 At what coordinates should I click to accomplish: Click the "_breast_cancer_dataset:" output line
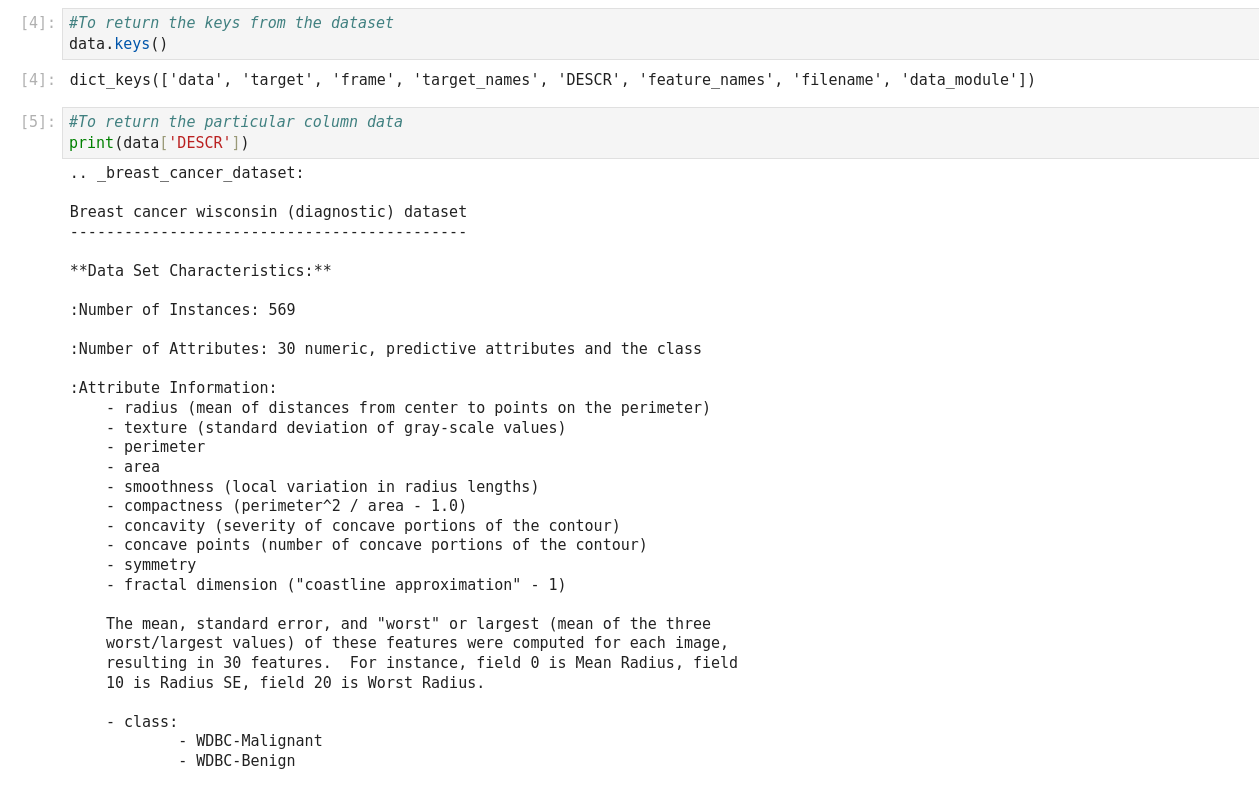pyautogui.click(x=187, y=173)
